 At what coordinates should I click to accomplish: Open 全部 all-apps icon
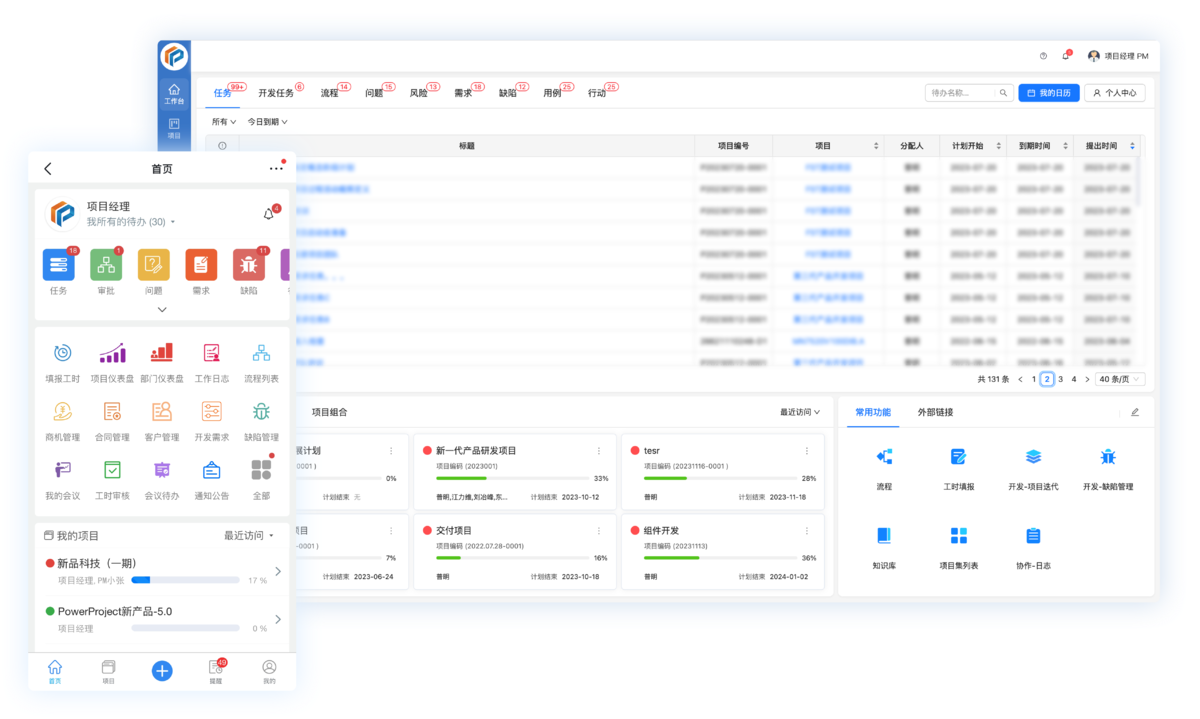[261, 469]
